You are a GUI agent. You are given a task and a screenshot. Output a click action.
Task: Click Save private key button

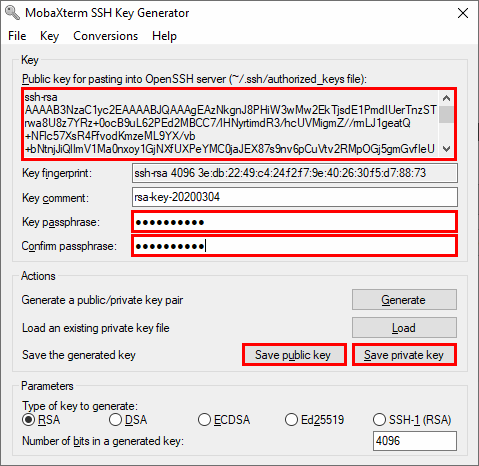404,355
